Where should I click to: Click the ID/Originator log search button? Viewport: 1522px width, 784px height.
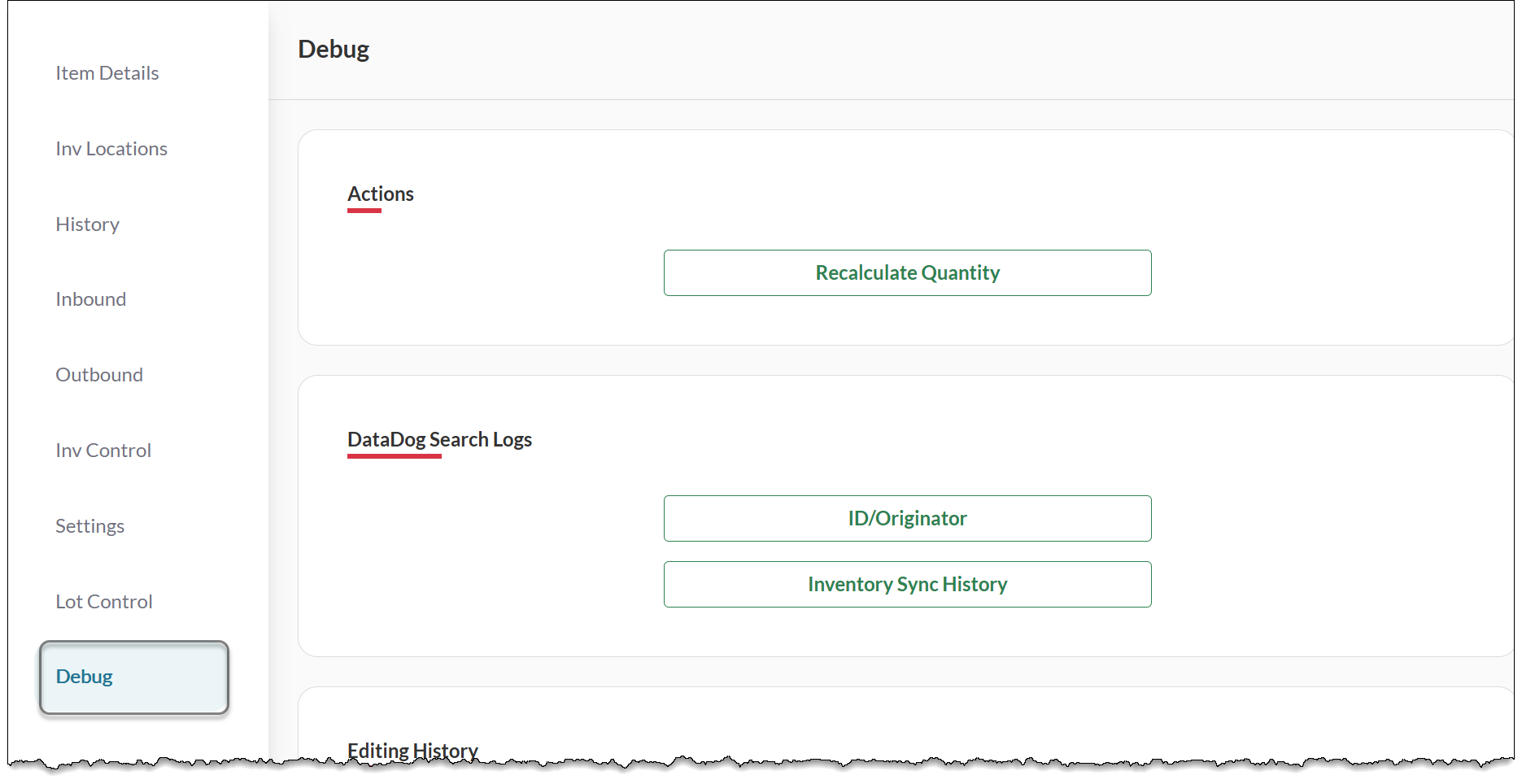point(907,518)
